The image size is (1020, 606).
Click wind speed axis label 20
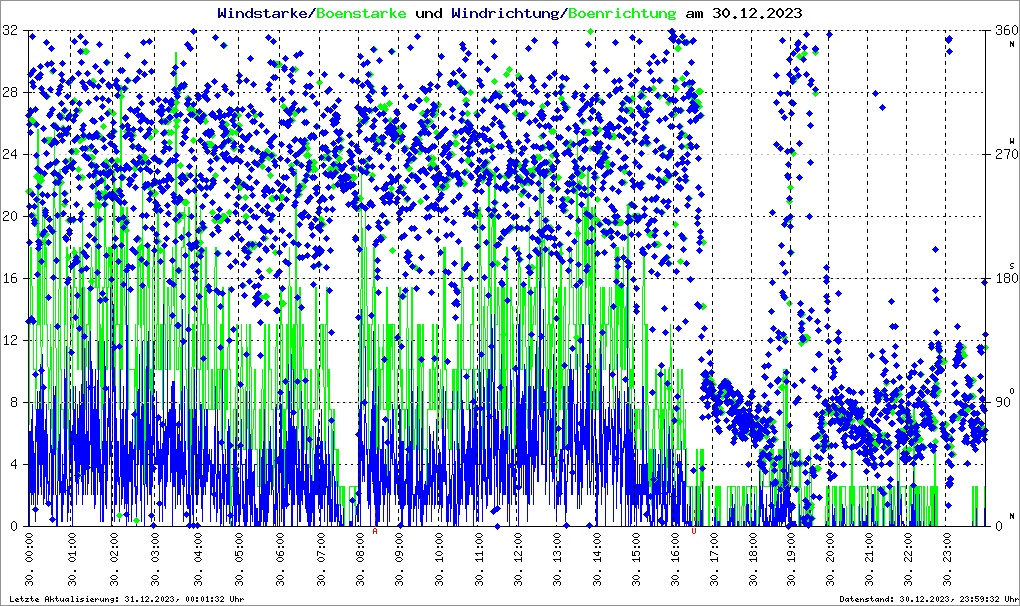click(x=10, y=217)
